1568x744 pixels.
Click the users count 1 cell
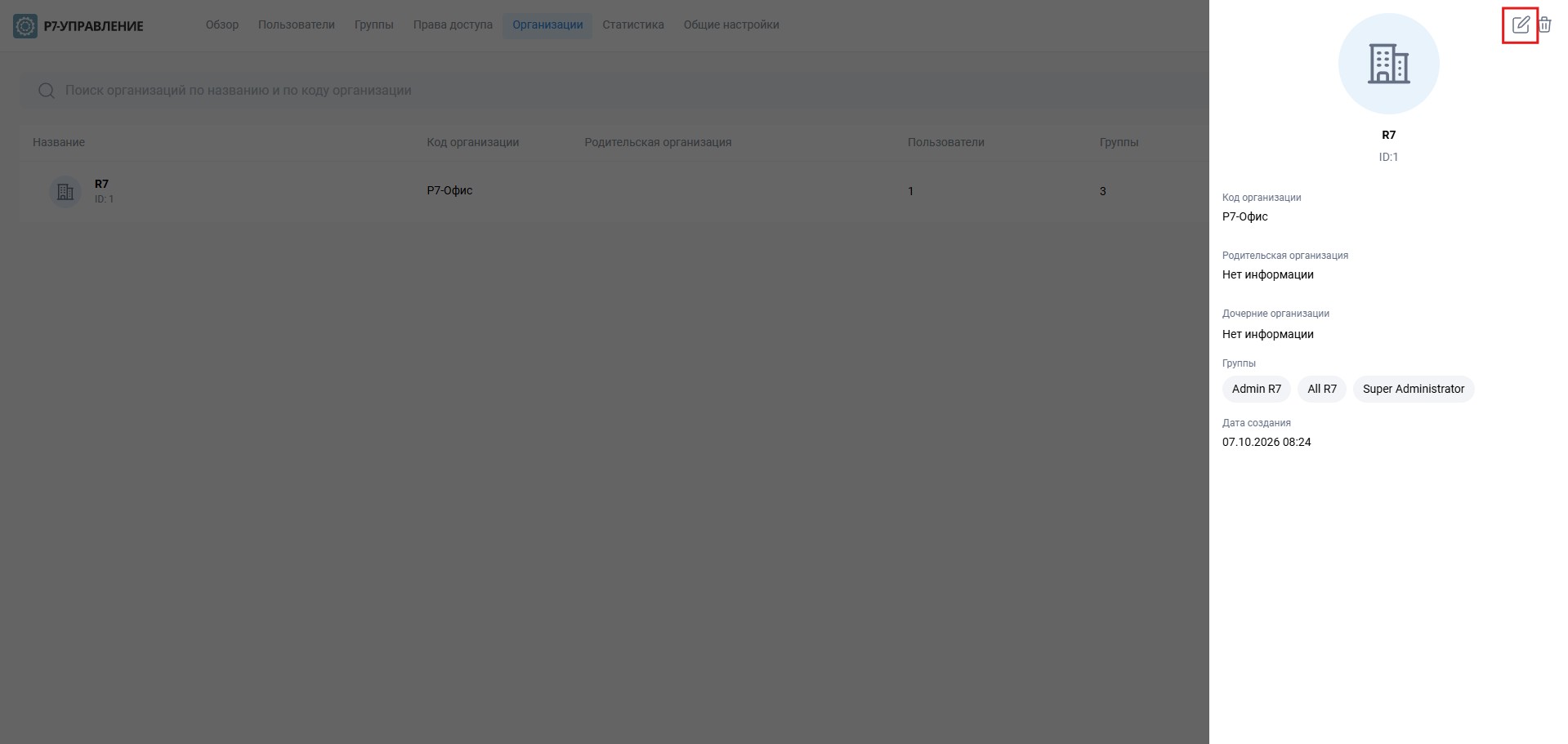pos(911,192)
